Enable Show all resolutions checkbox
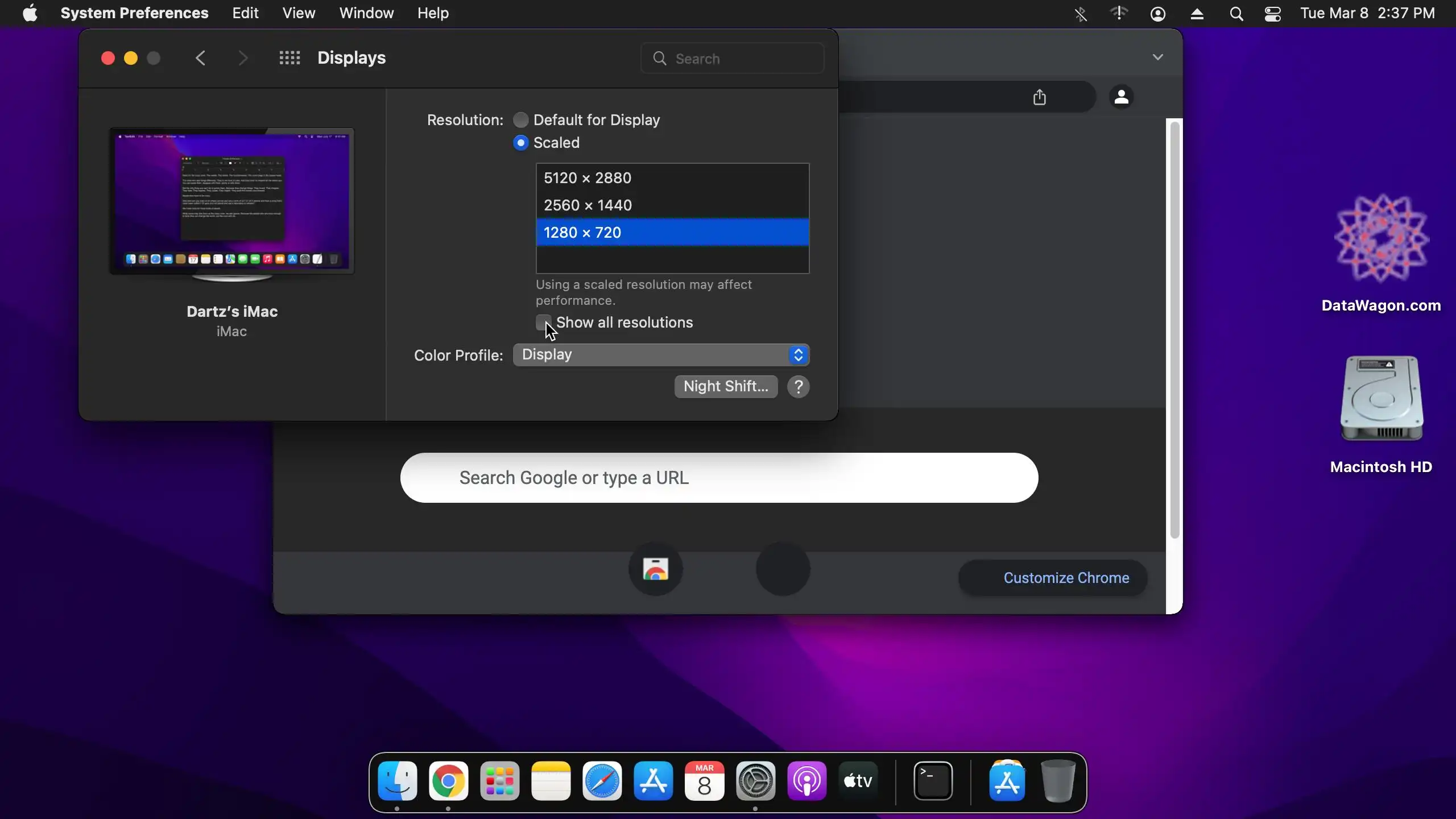The image size is (1456, 819). coord(543,322)
